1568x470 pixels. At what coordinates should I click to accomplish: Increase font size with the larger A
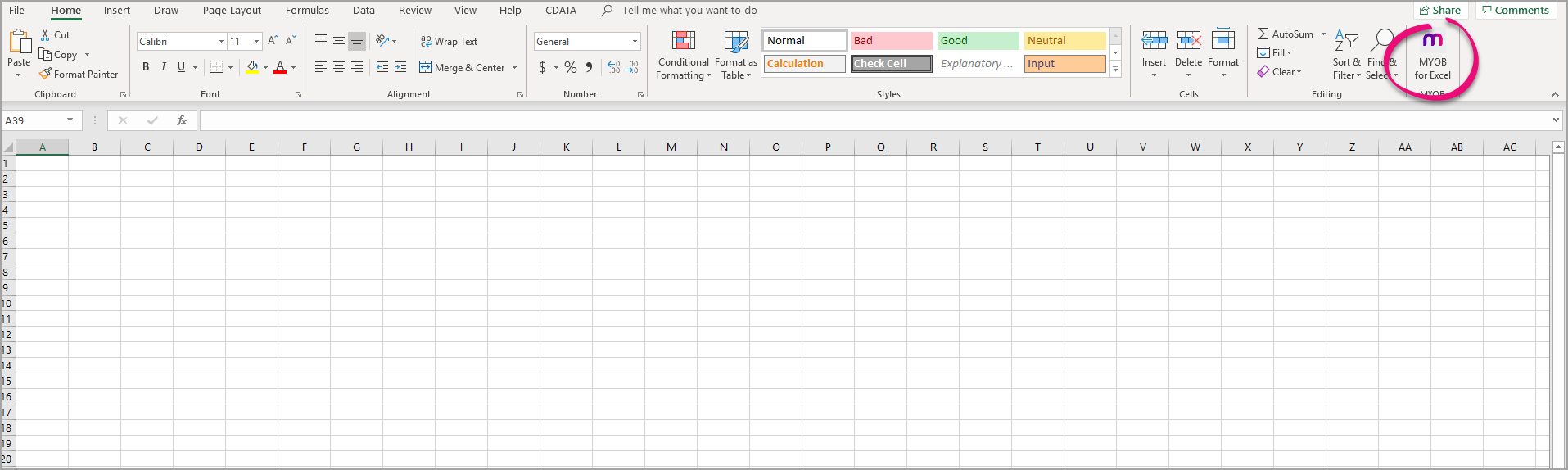273,40
